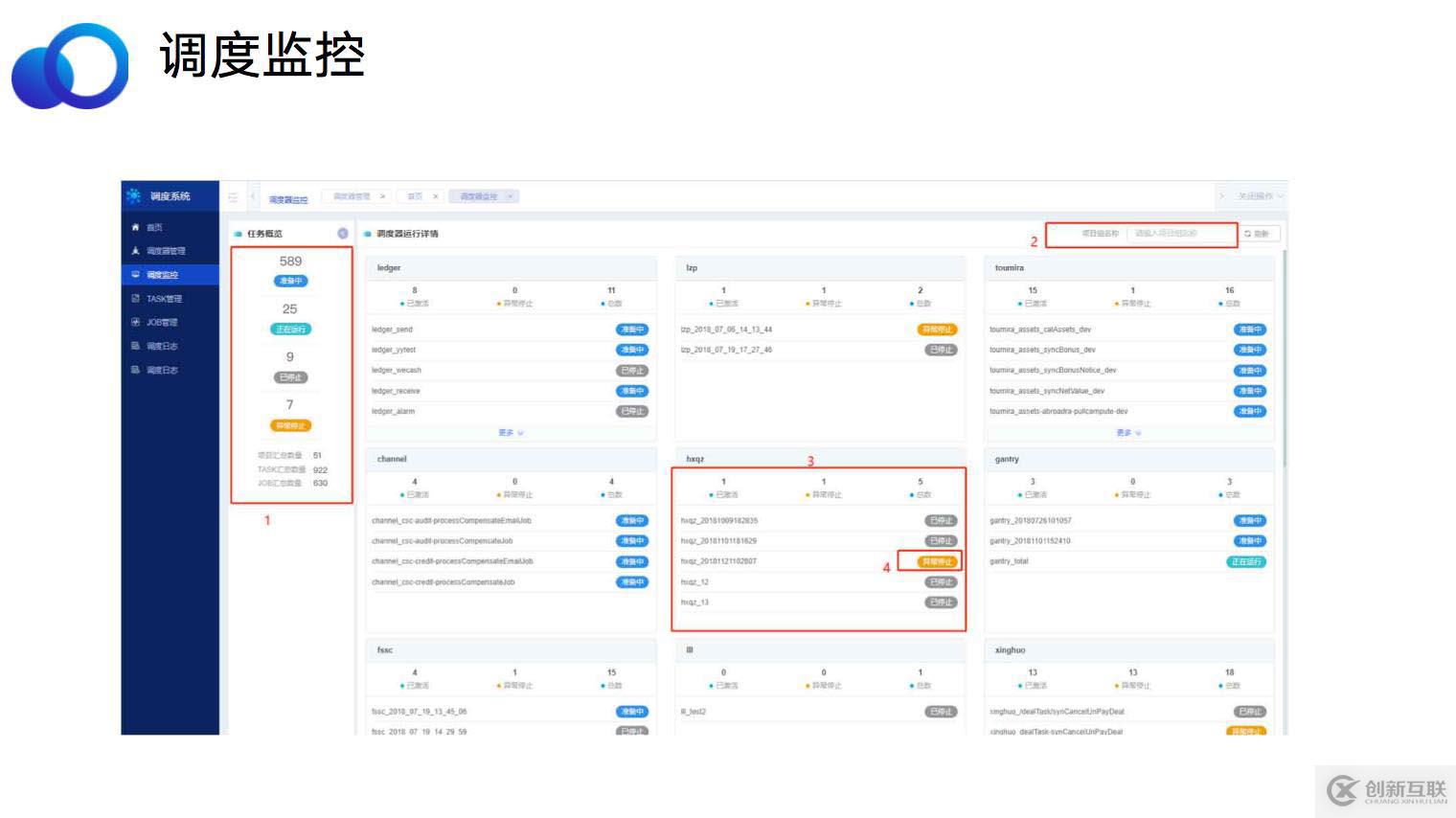Image resolution: width=1456 pixels, height=818 pixels.
Task: Select the hxqz_12 row
Action: coord(819,582)
